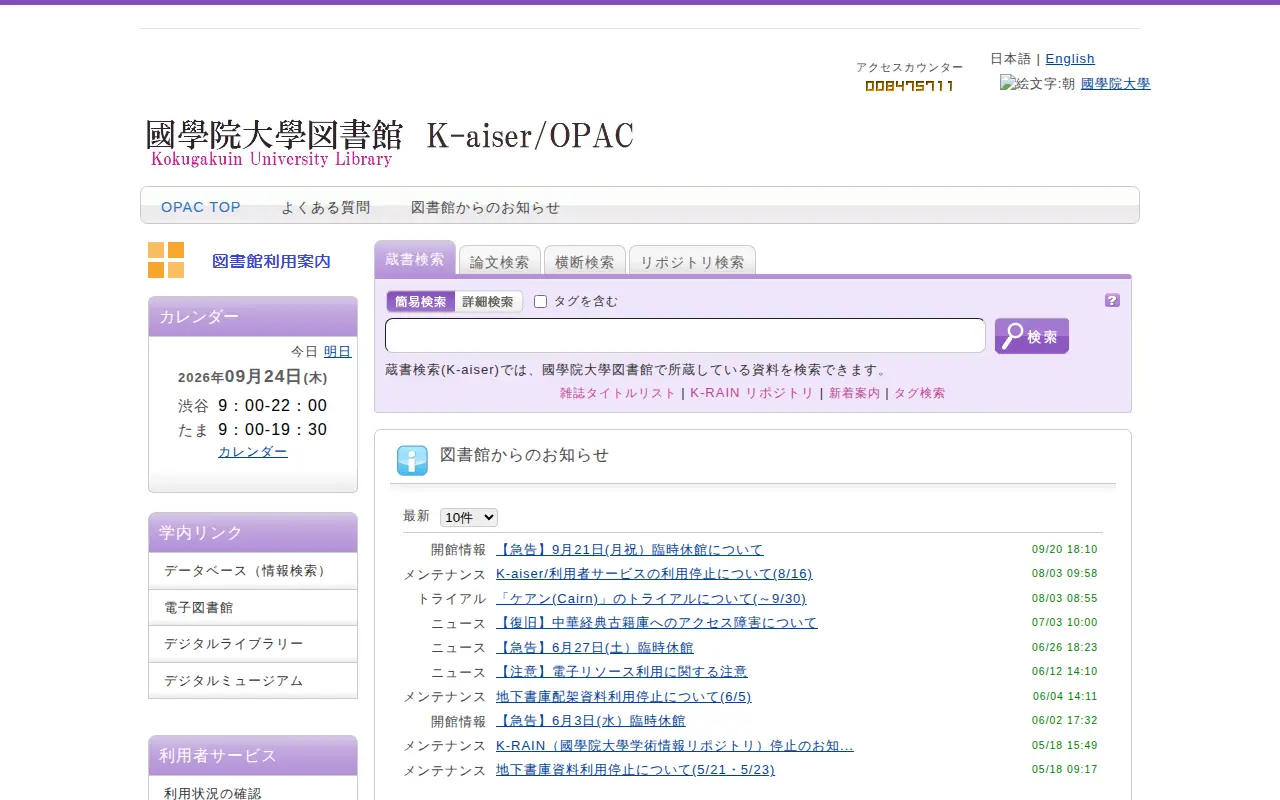
Task: Open 新着案内 link
Action: click(x=855, y=393)
